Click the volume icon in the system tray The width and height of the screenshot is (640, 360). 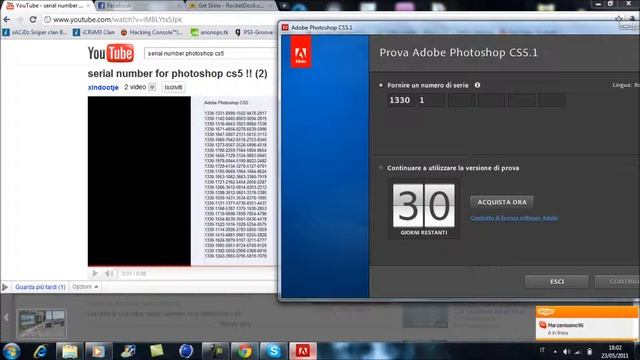point(567,351)
